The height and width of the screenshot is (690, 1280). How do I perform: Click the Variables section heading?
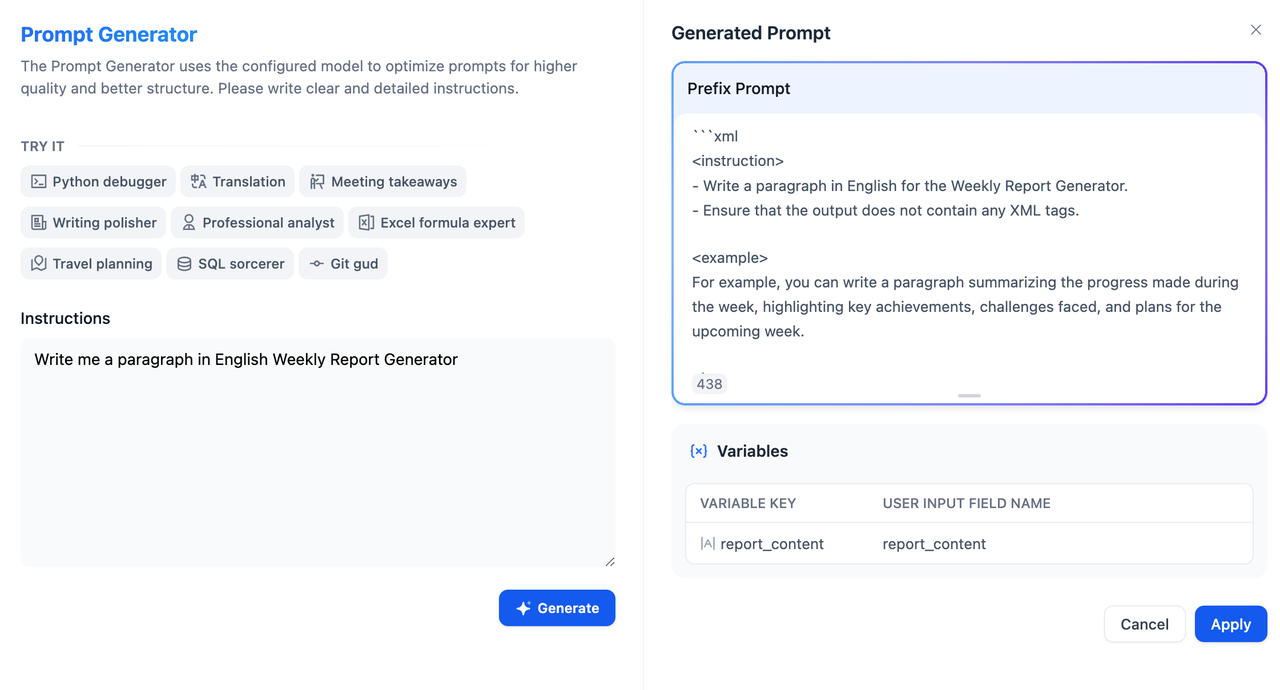tap(752, 451)
